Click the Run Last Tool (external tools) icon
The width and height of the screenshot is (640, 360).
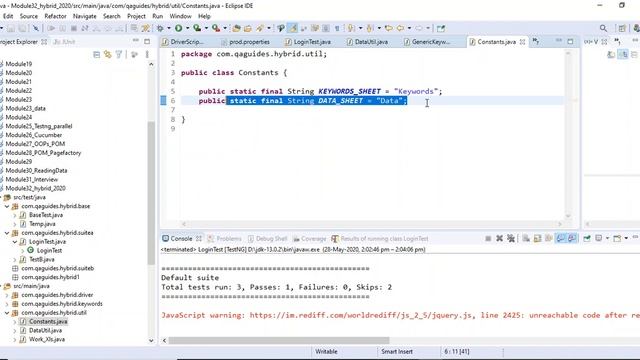click(216, 28)
